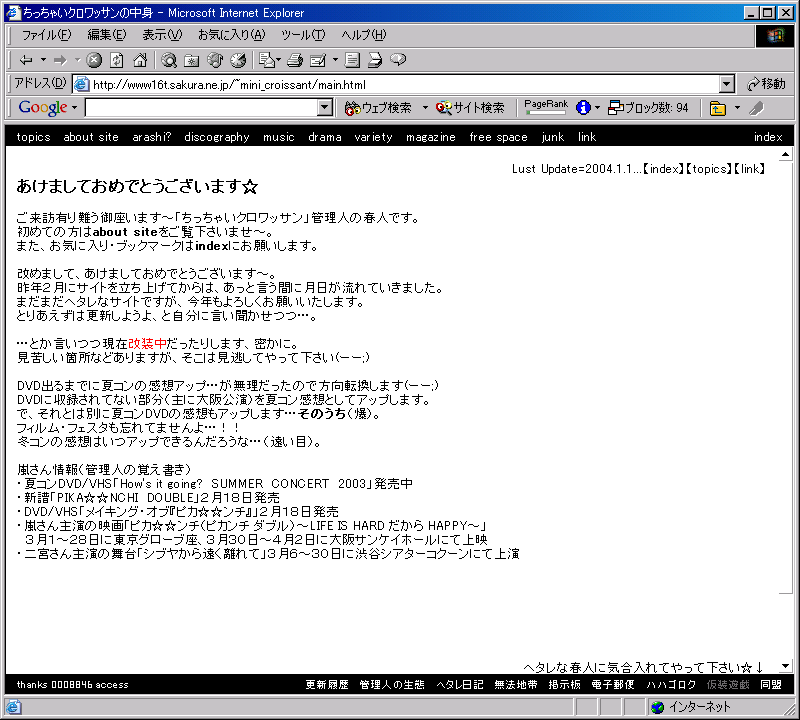
Task: Expand the Edit button dropdown arrow
Action: coord(335,60)
